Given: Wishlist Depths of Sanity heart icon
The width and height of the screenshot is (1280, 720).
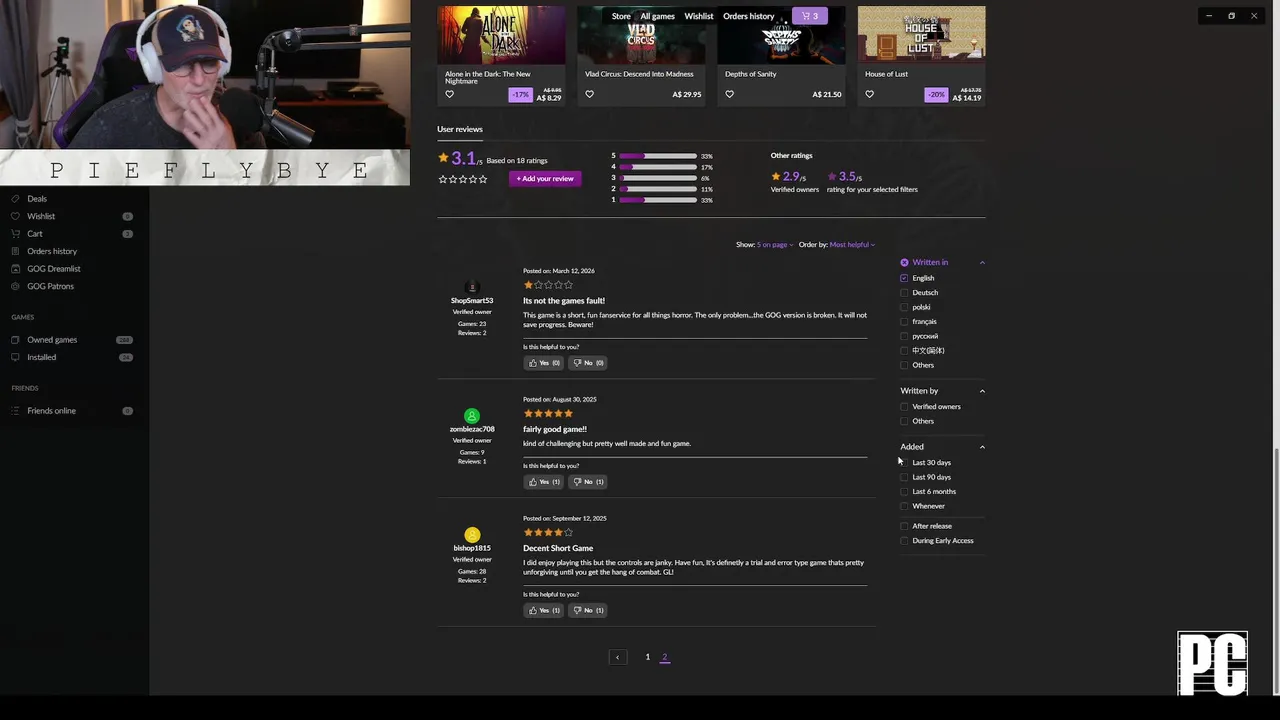Looking at the screenshot, I should [x=729, y=95].
